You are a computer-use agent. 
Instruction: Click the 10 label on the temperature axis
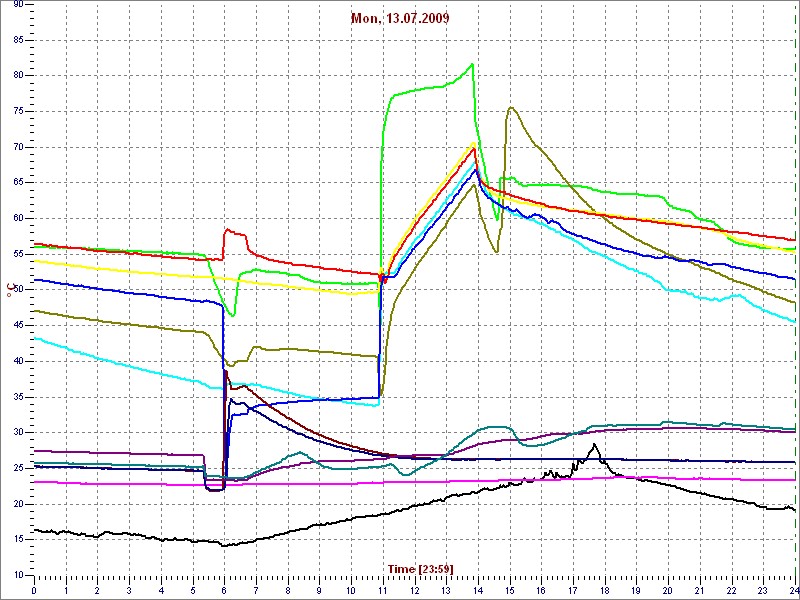pyautogui.click(x=17, y=575)
